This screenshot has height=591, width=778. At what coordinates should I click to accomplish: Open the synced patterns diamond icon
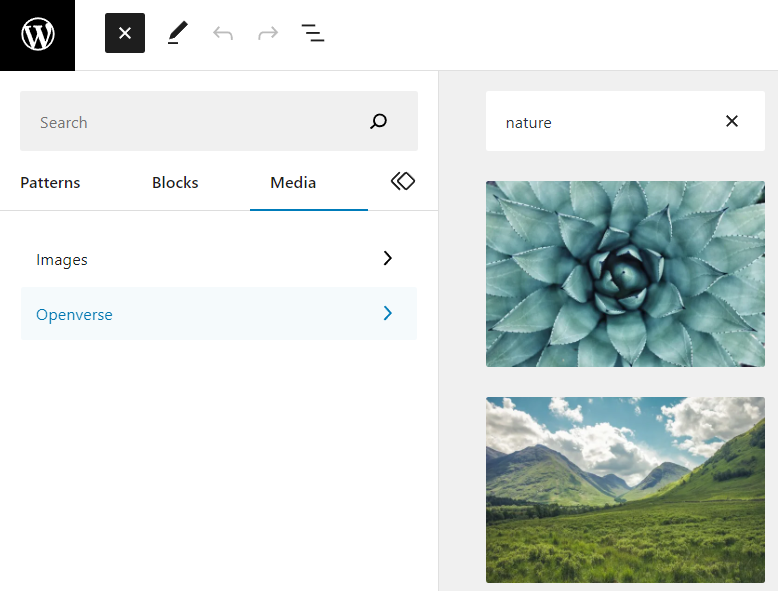[x=402, y=181]
